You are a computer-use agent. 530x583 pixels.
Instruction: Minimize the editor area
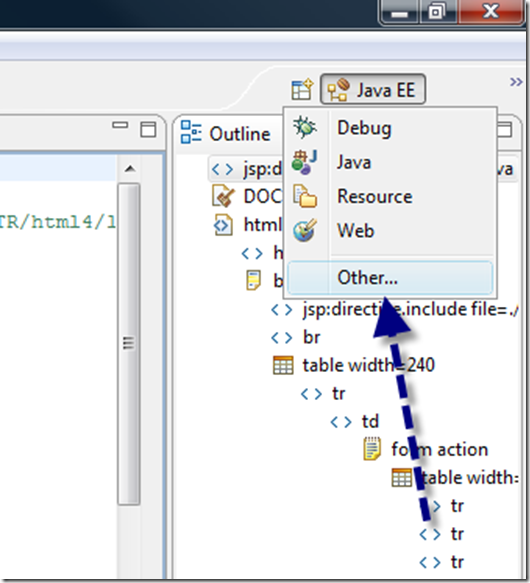[x=120, y=125]
